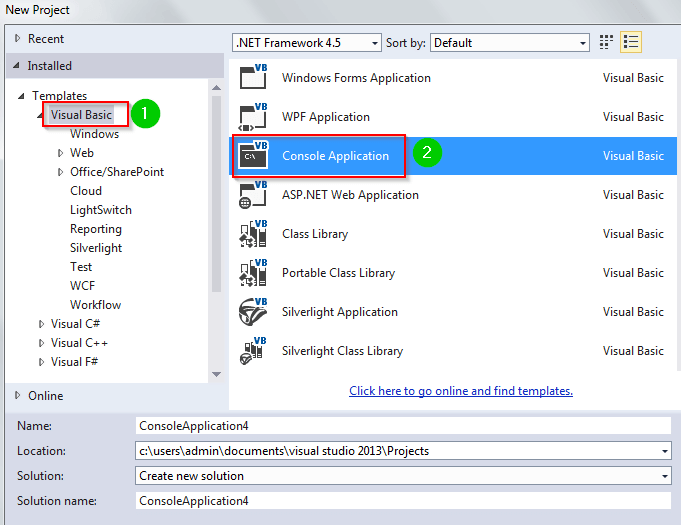Select Windows under Visual Basic templates
This screenshot has height=525, width=681.
(94, 134)
